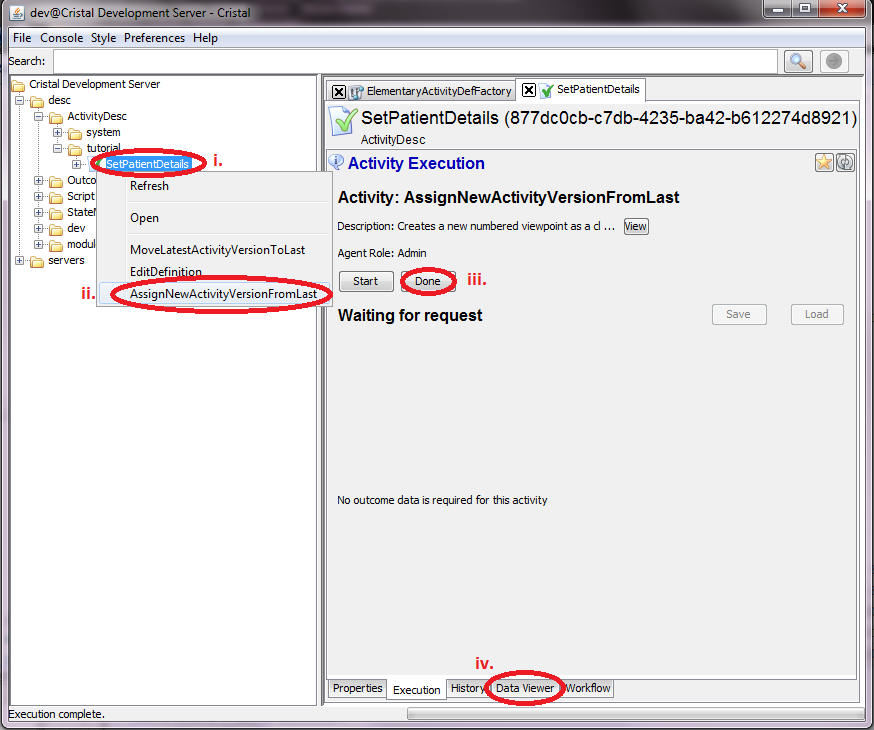Image resolution: width=874 pixels, height=730 pixels.
Task: Switch to the Data Viewer tab
Action: 525,688
